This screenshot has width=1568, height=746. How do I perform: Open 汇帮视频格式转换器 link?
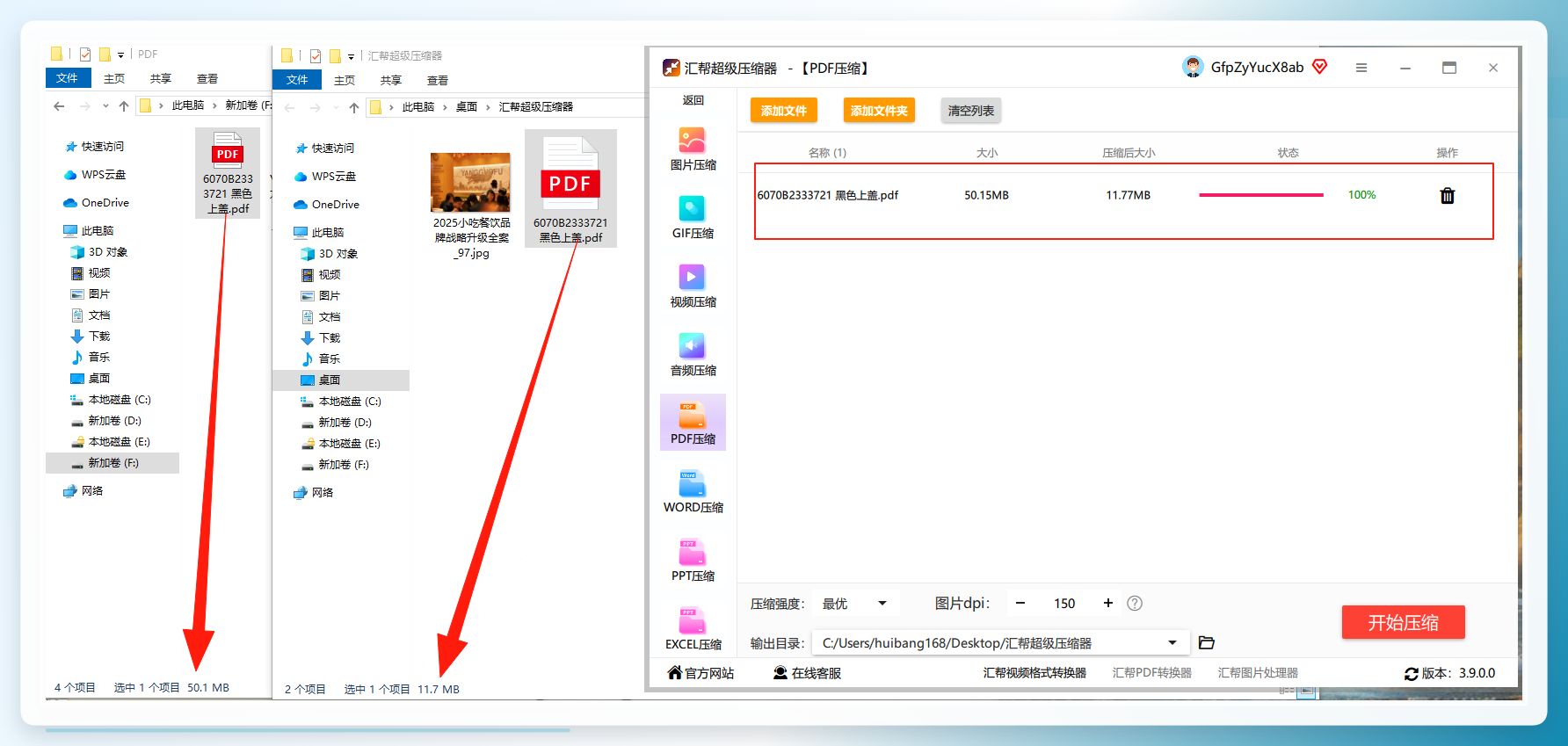1034,673
